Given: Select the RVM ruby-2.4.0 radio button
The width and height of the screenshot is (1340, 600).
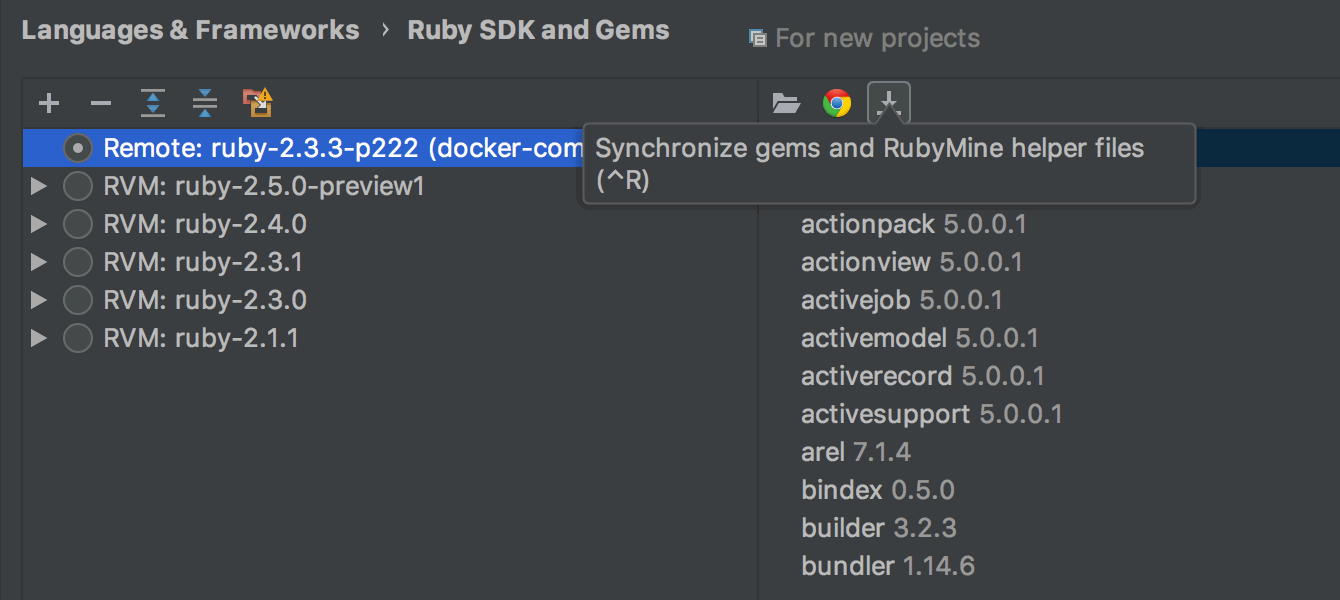Looking at the screenshot, I should 78,224.
